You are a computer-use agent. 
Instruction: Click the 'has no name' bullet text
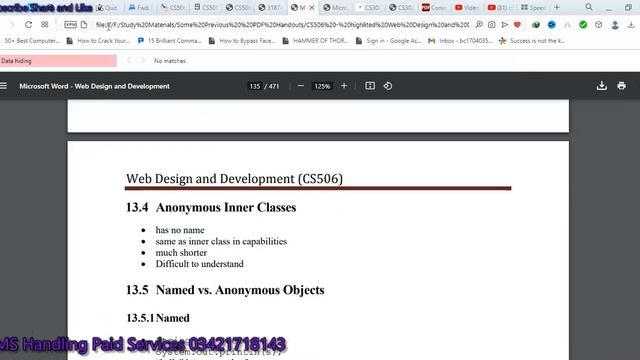[x=180, y=230]
